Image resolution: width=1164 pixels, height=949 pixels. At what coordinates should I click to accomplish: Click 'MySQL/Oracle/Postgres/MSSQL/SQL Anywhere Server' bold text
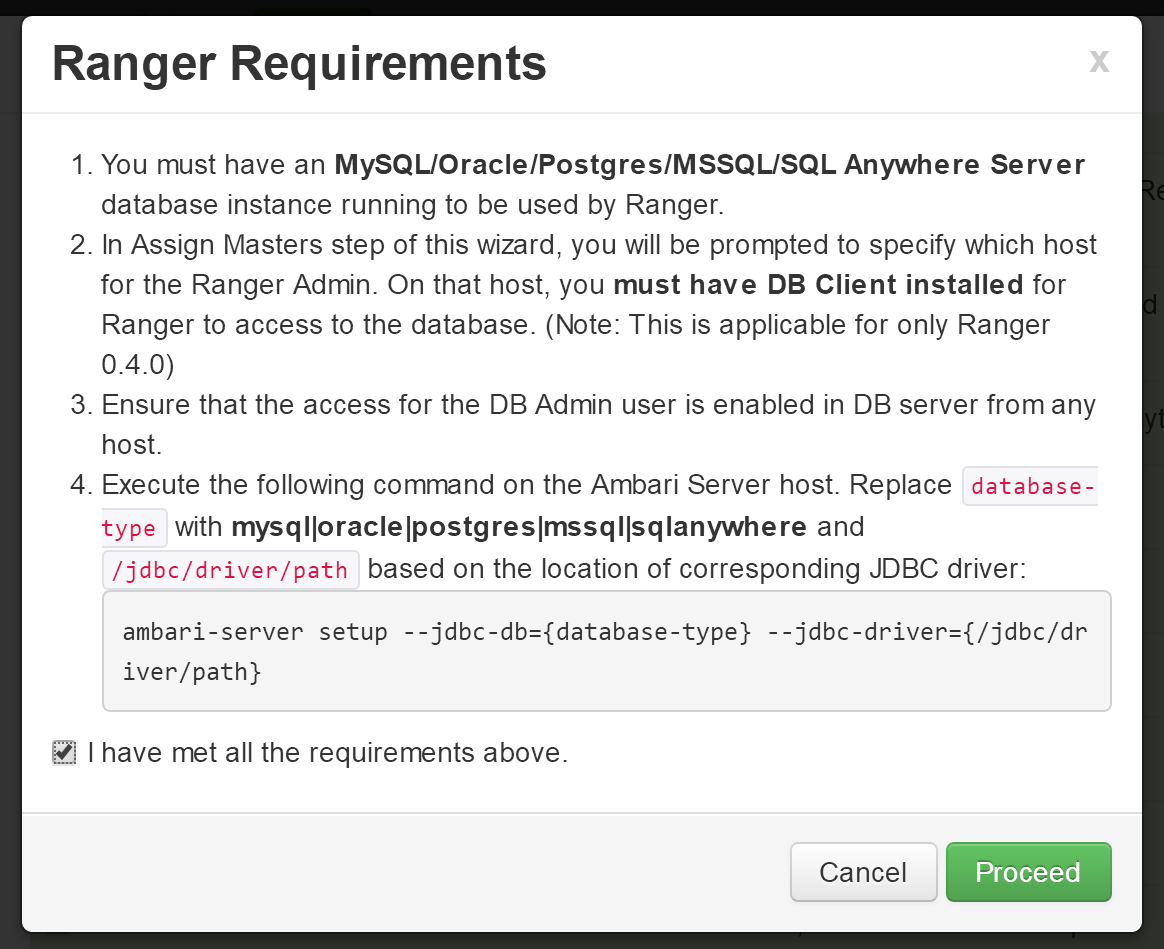[710, 164]
